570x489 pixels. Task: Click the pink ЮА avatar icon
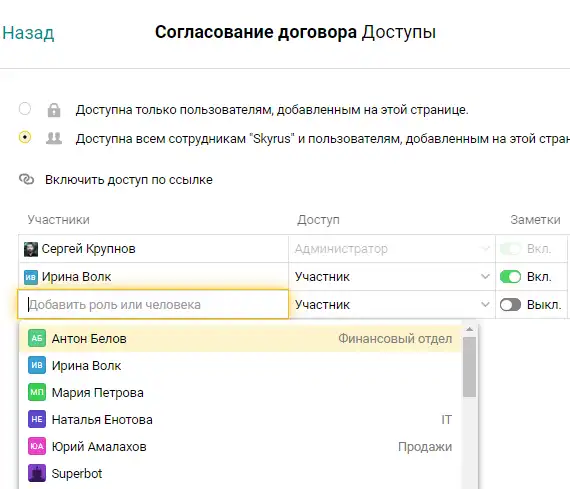coord(37,446)
